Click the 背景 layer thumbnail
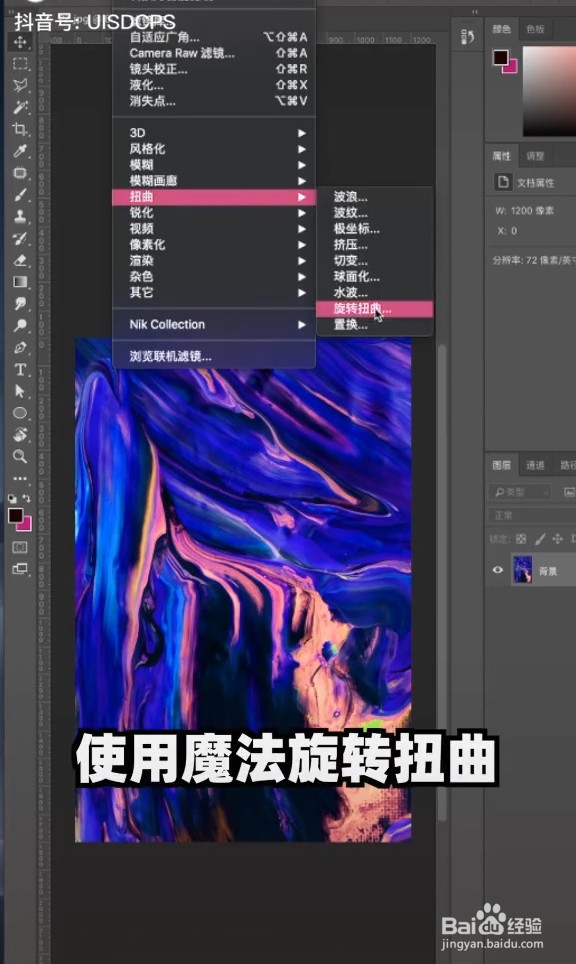The image size is (576, 964). click(x=523, y=570)
